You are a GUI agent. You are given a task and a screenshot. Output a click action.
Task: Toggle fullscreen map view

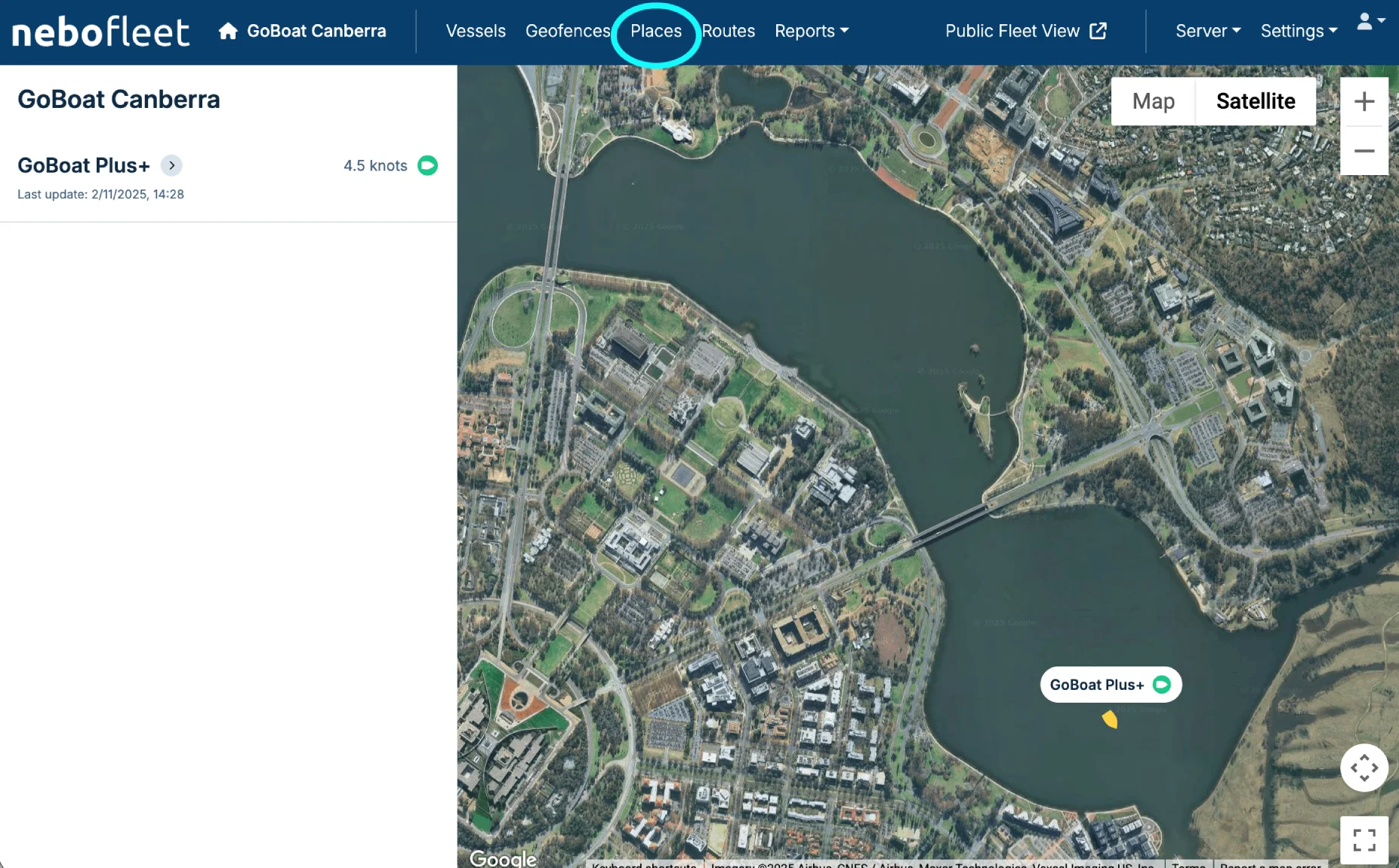tap(1364, 839)
